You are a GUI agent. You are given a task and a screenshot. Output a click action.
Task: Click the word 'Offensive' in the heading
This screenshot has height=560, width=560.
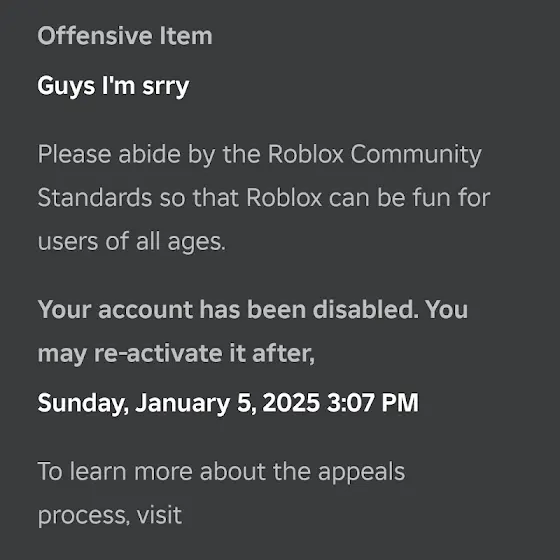click(95, 36)
